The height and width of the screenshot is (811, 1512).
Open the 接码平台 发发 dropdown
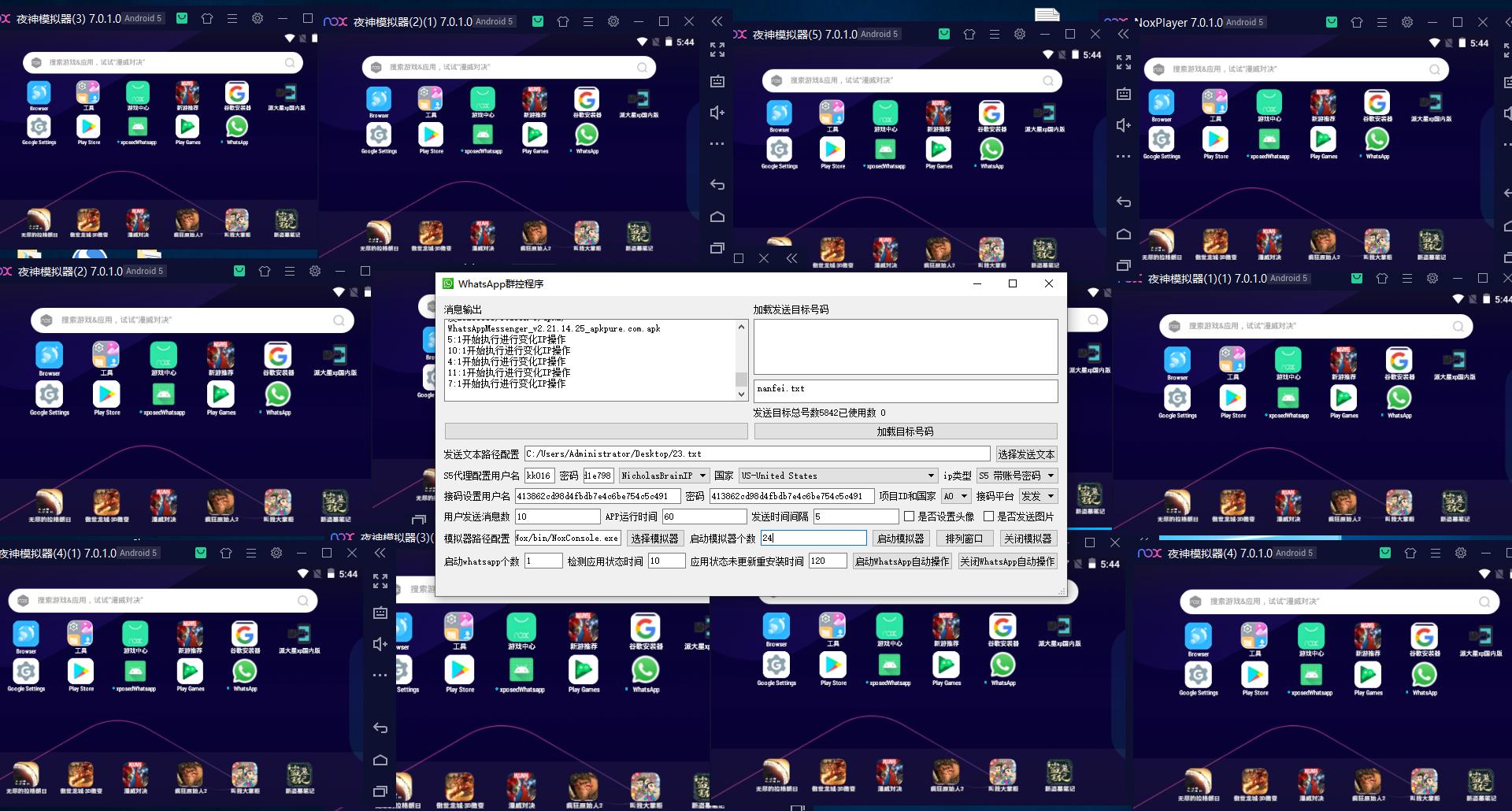(1038, 496)
